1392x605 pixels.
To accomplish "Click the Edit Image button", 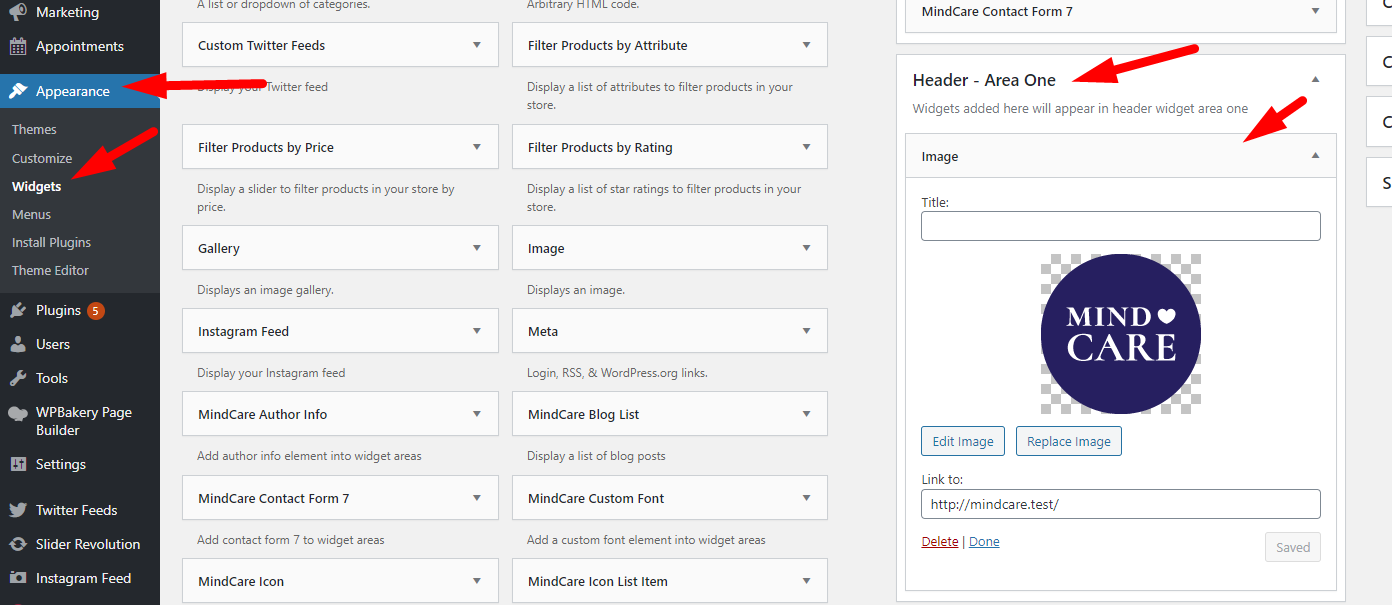I will point(963,441).
